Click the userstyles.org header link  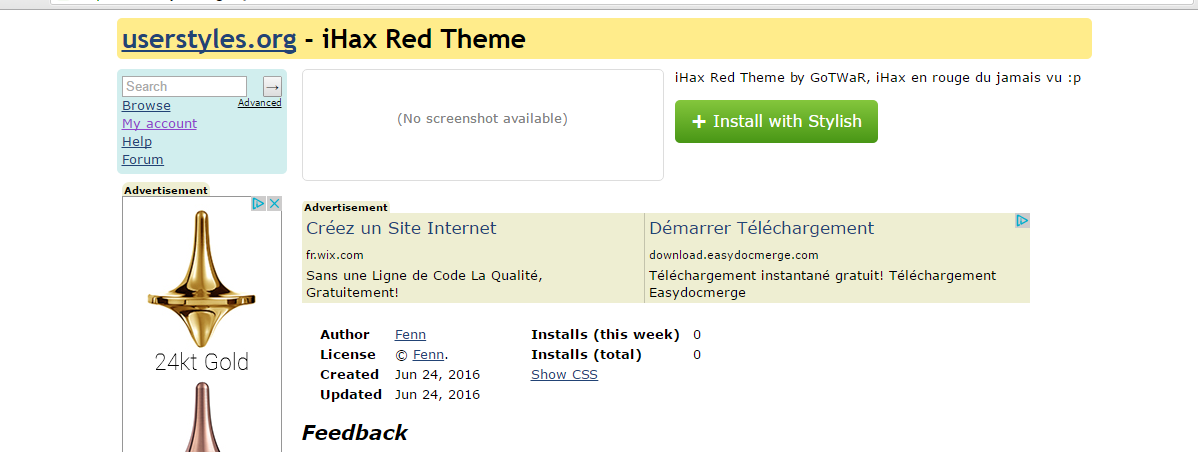[x=209, y=40]
